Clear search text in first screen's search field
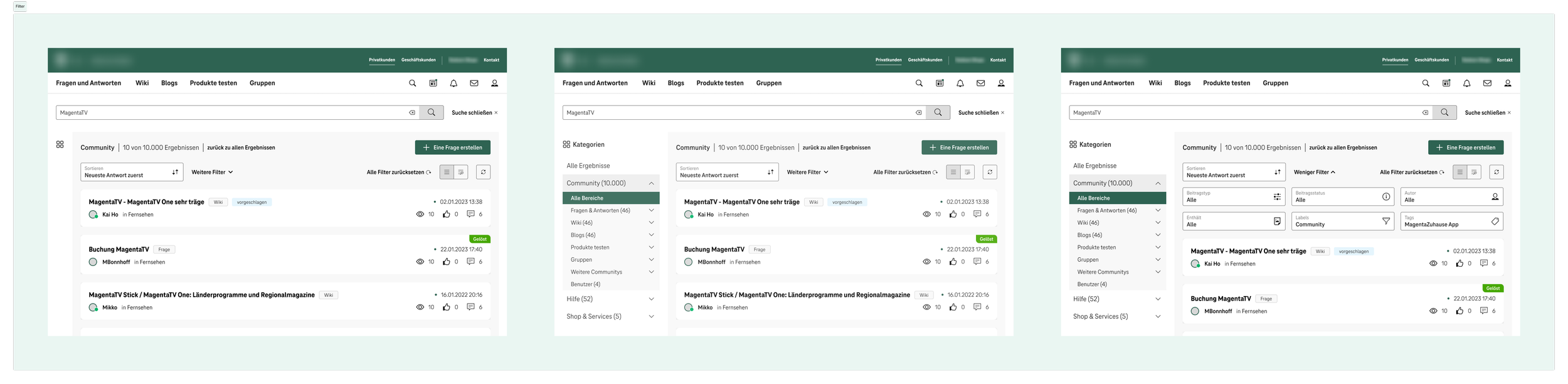The width and height of the screenshot is (1568, 384). pyautogui.click(x=412, y=113)
